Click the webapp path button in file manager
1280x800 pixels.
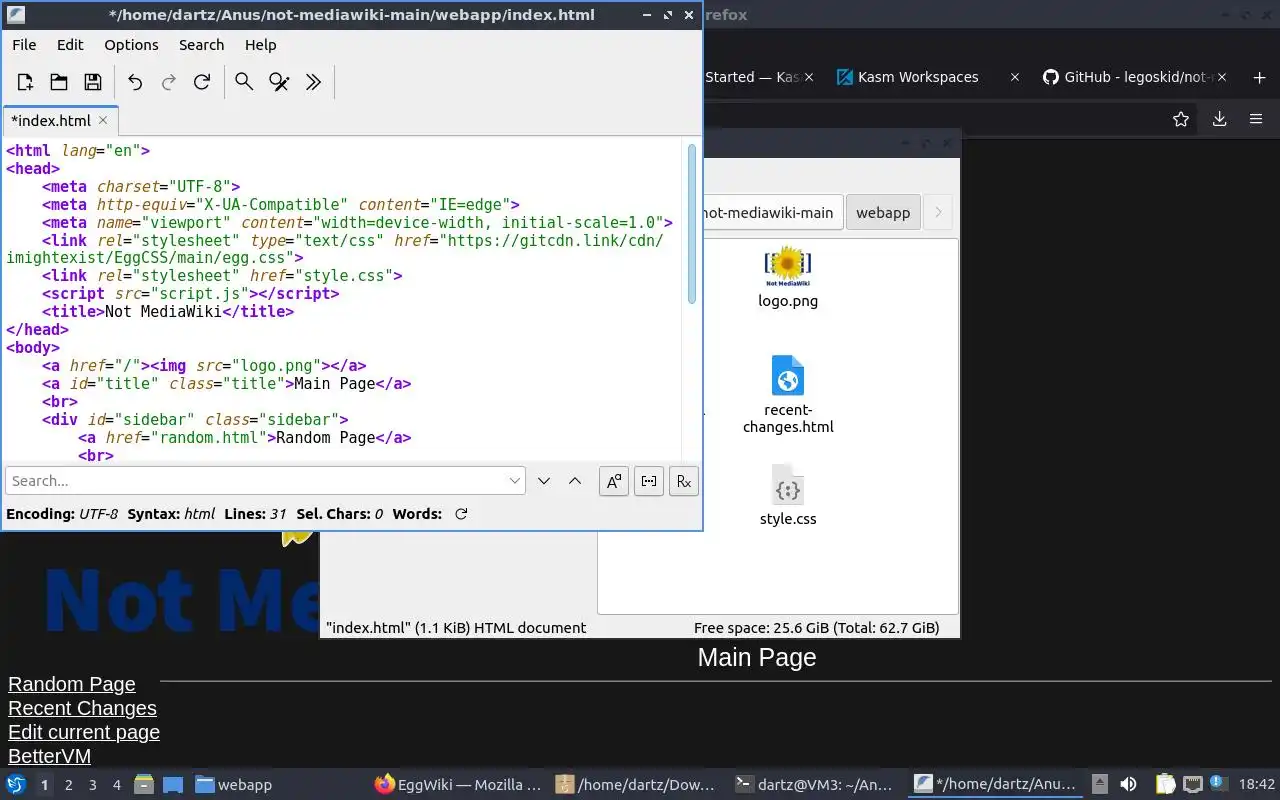point(883,213)
